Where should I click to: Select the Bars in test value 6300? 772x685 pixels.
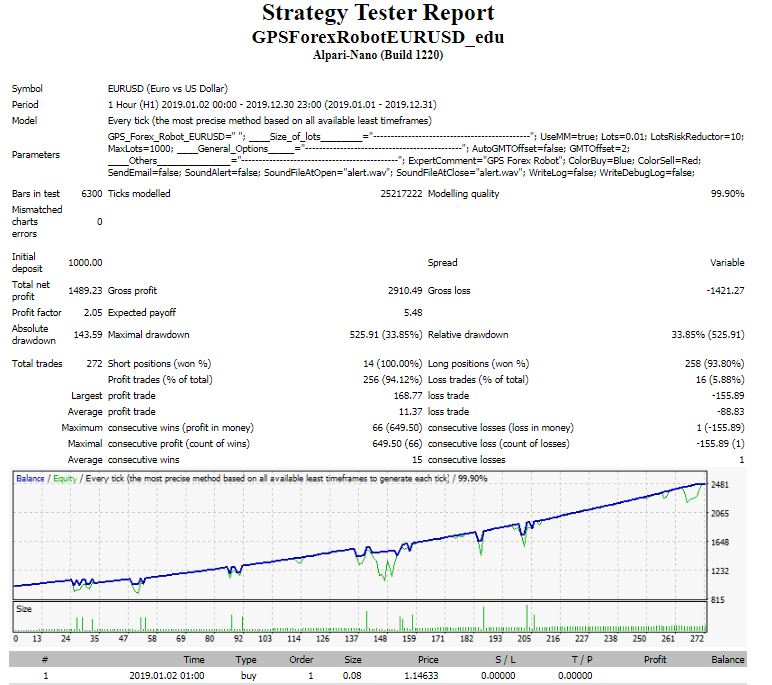click(92, 194)
